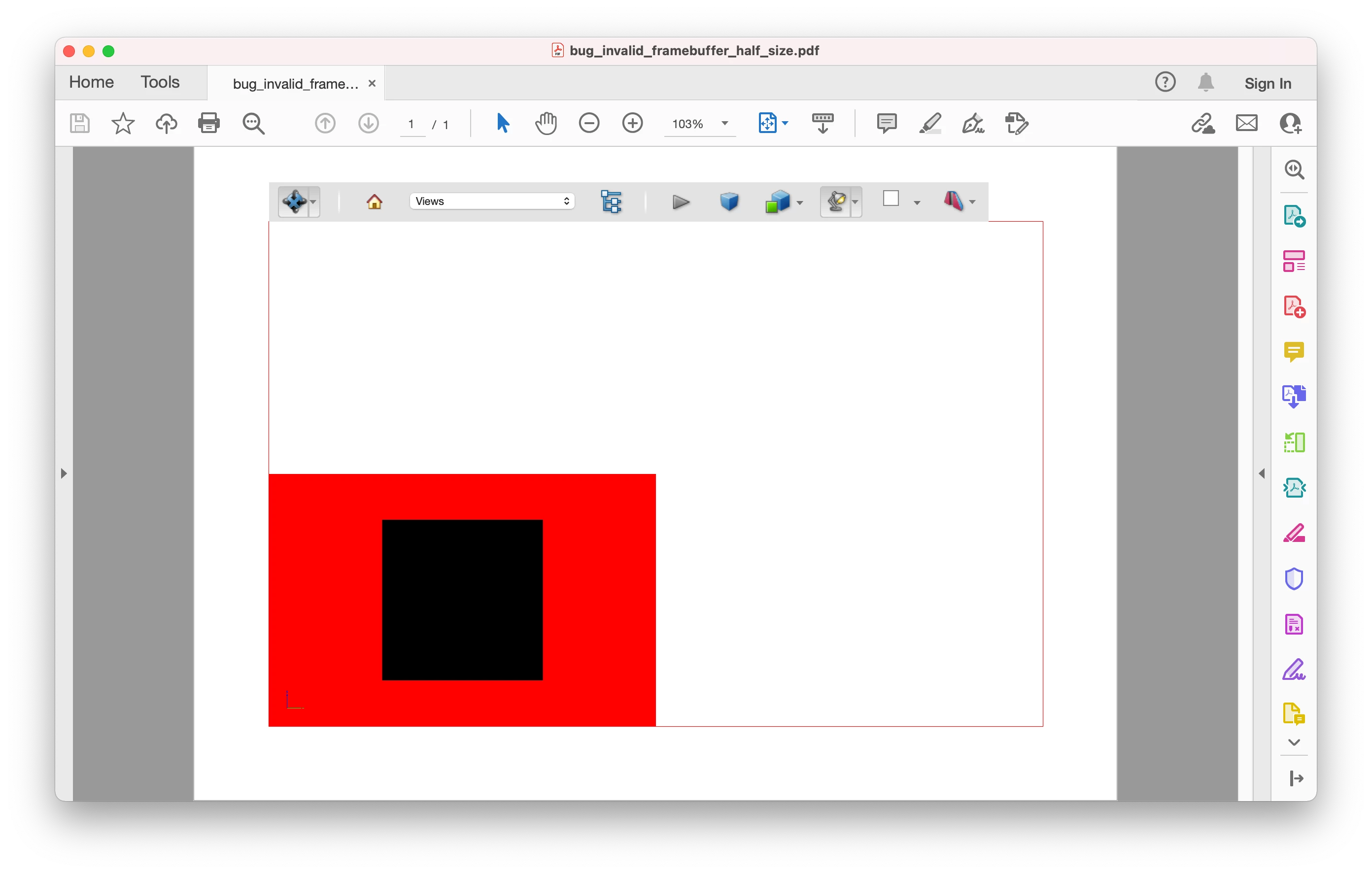Screen dimensions: 1372x874
Task: Pick the 3D background color swatch
Action: click(x=891, y=199)
